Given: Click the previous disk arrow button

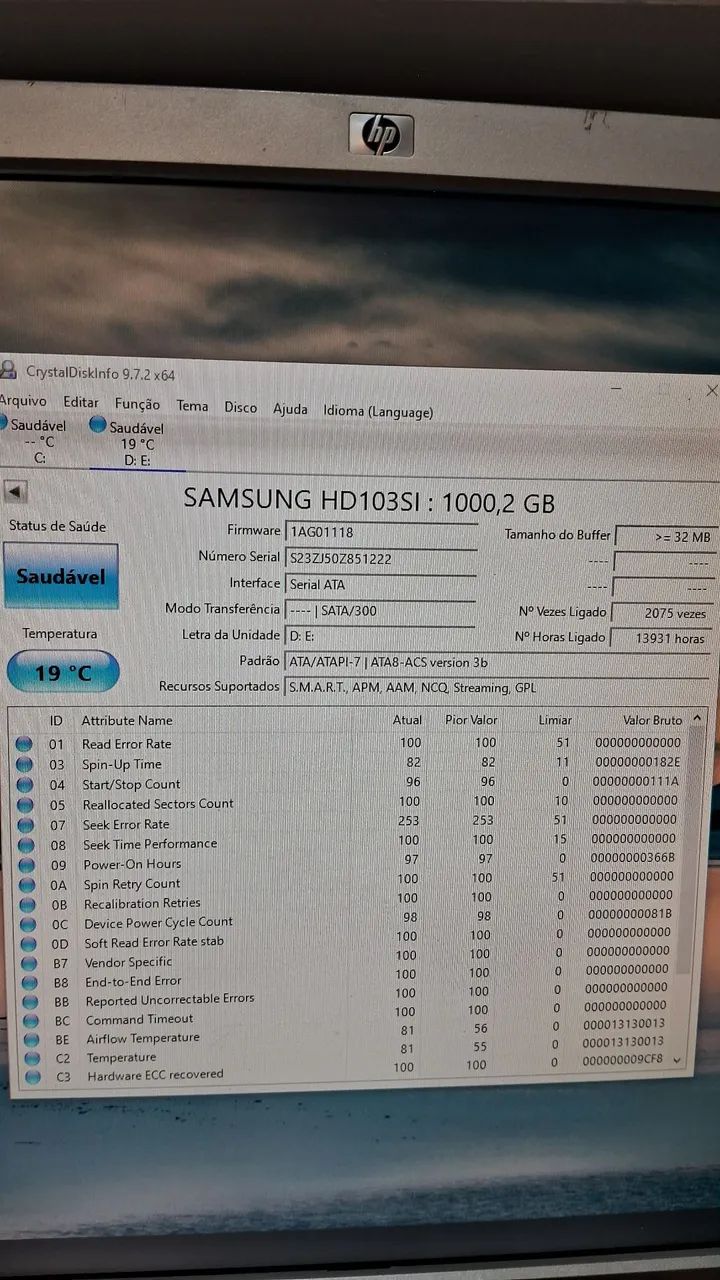Looking at the screenshot, I should point(16,492).
